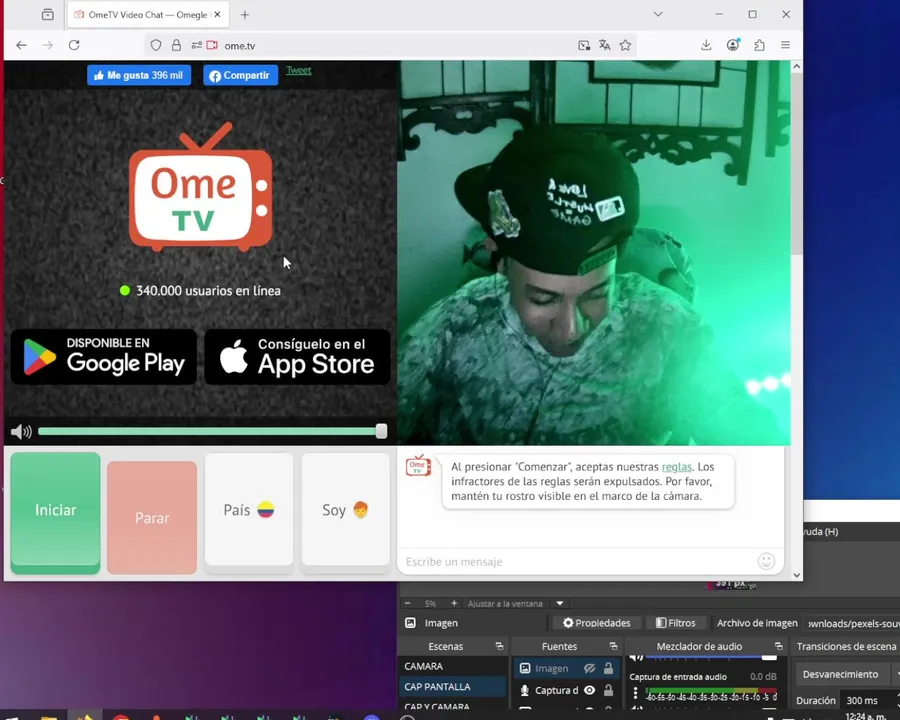Screen dimensions: 900x720
Task: Click the Archivo de imagen path field
Action: pos(851,623)
